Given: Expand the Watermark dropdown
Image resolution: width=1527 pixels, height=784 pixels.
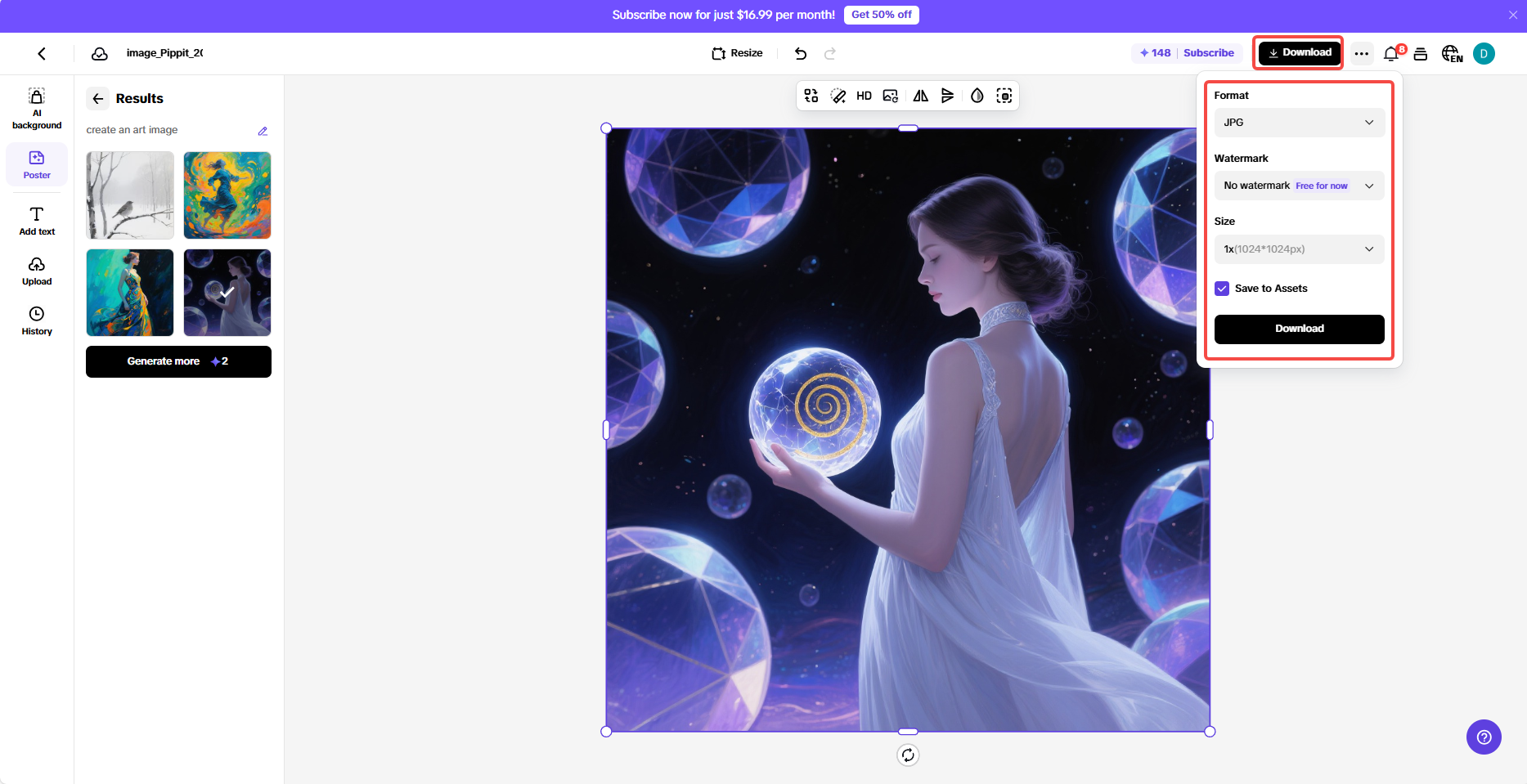Looking at the screenshot, I should tap(1299, 186).
